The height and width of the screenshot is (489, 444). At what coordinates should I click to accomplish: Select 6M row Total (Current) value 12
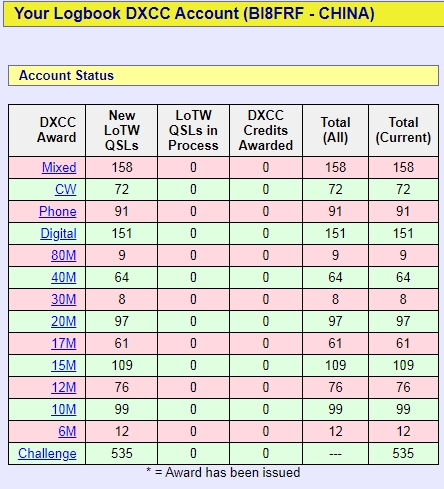(403, 431)
